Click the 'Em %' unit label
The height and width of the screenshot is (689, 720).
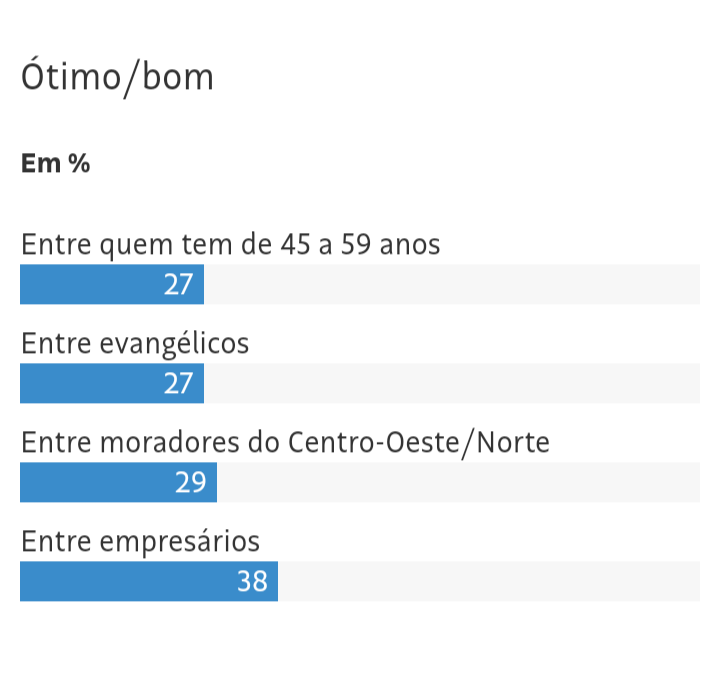pyautogui.click(x=55, y=164)
